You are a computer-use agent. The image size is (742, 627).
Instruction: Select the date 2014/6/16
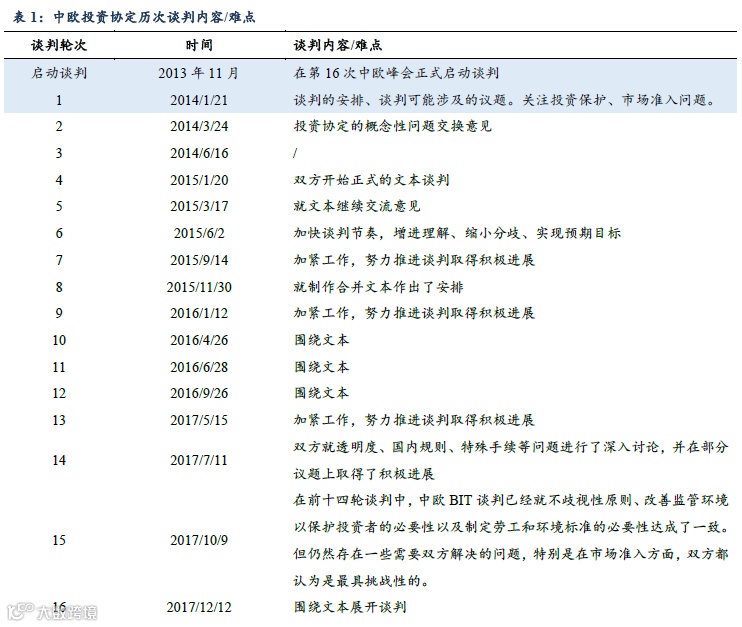(x=199, y=153)
